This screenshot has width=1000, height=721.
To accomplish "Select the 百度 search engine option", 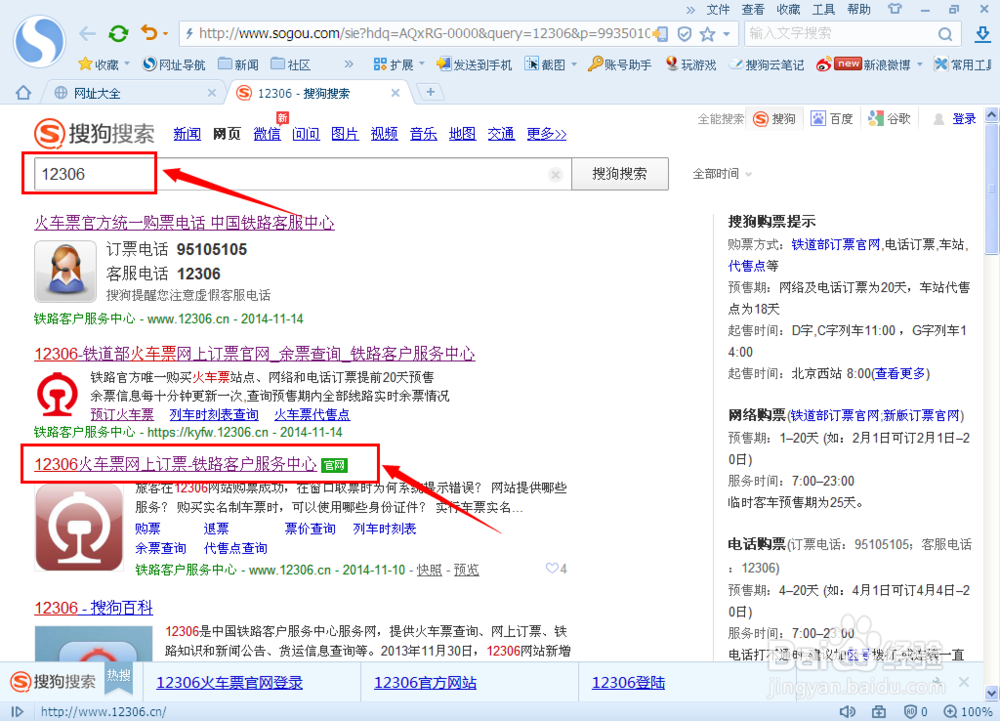I will 832,119.
